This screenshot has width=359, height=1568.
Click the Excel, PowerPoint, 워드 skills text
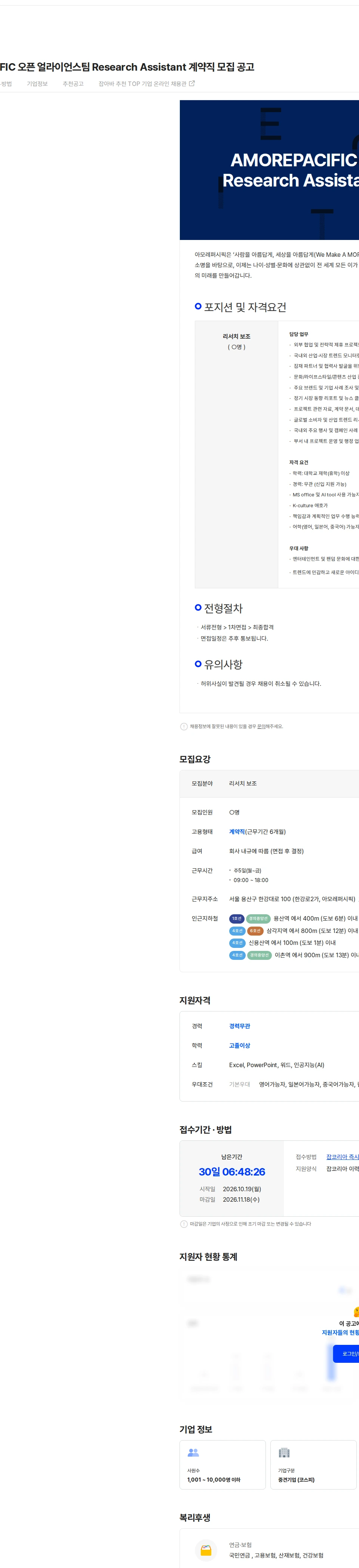[276, 1065]
